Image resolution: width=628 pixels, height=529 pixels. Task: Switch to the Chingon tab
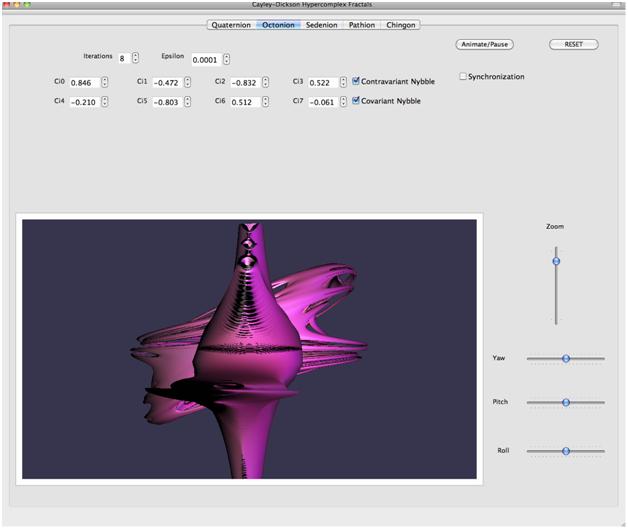[x=401, y=25]
